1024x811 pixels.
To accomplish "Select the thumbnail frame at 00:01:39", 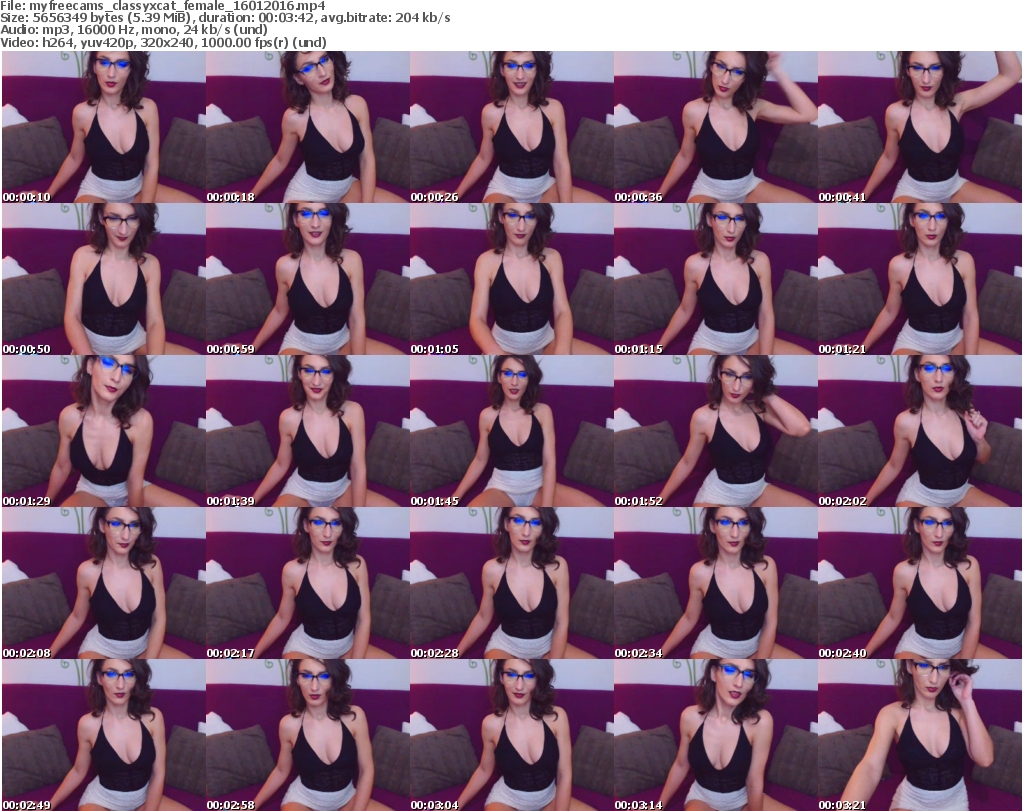I will 308,431.
